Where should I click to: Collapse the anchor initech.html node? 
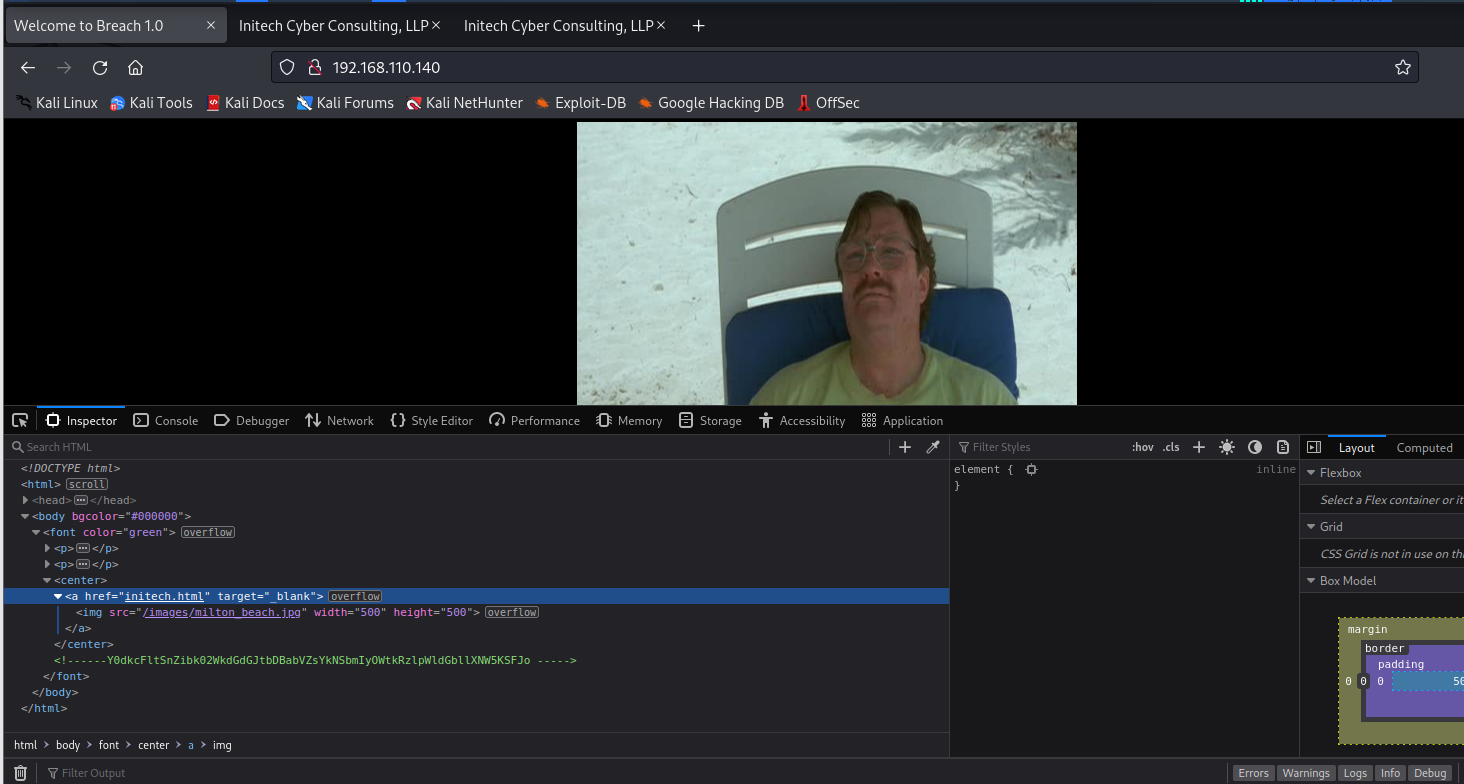[x=58, y=596]
